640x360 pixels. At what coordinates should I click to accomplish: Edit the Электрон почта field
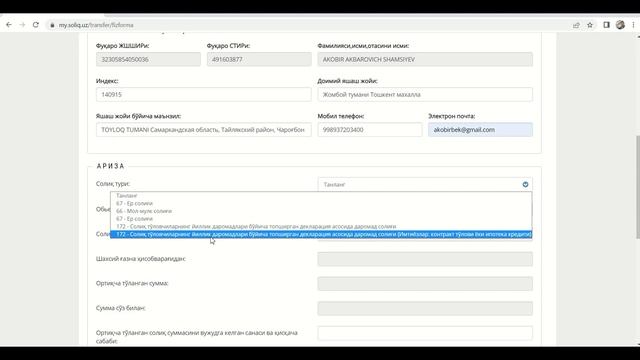[x=480, y=129]
